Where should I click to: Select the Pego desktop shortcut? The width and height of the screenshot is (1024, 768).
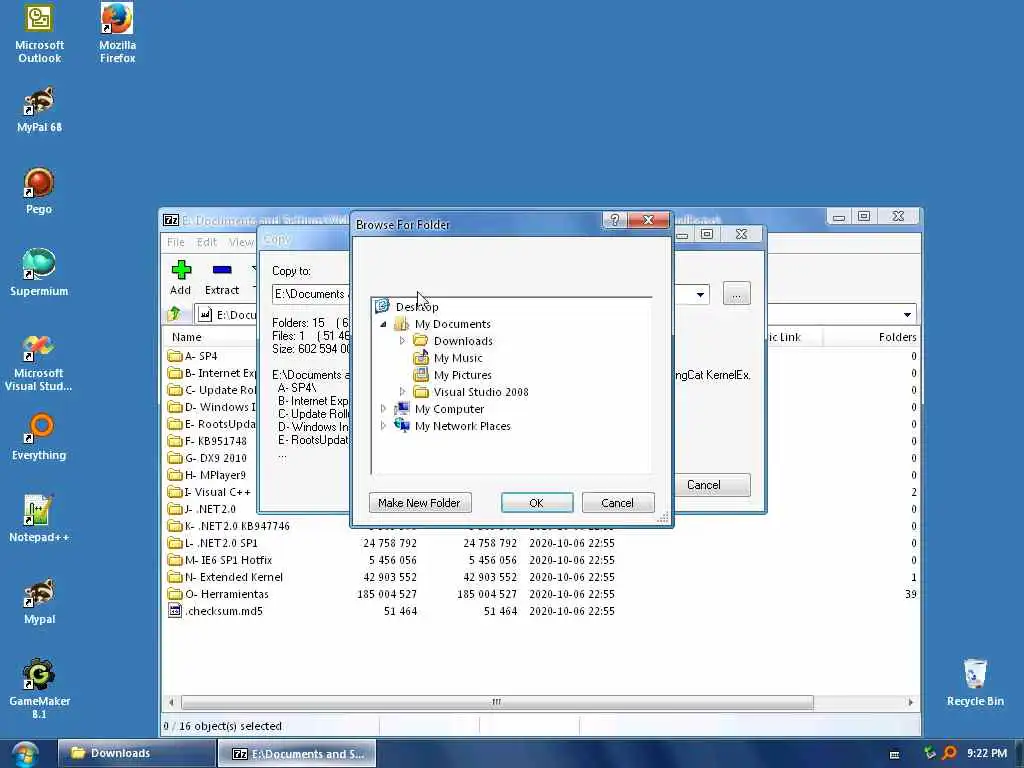click(39, 191)
